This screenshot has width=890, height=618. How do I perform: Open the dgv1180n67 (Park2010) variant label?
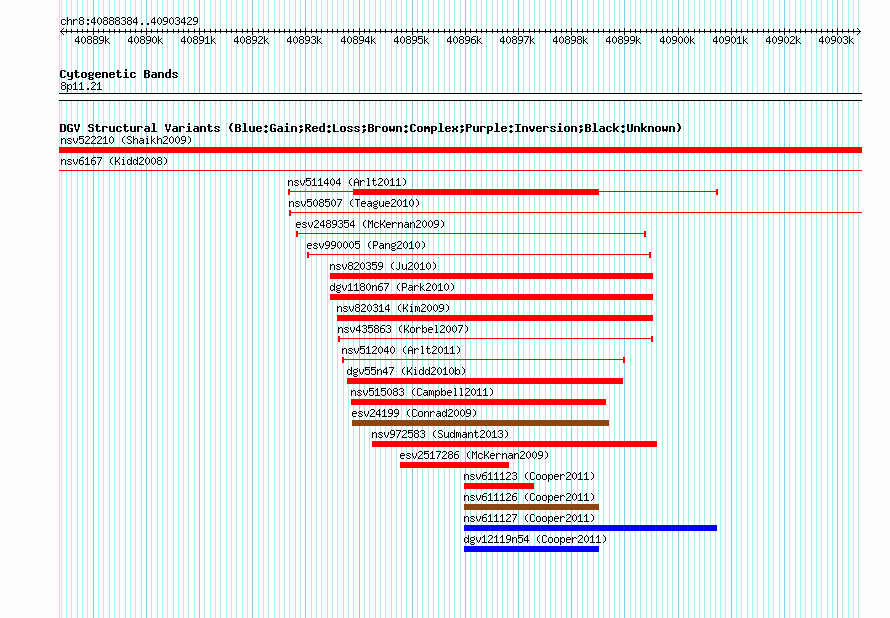pos(392,287)
